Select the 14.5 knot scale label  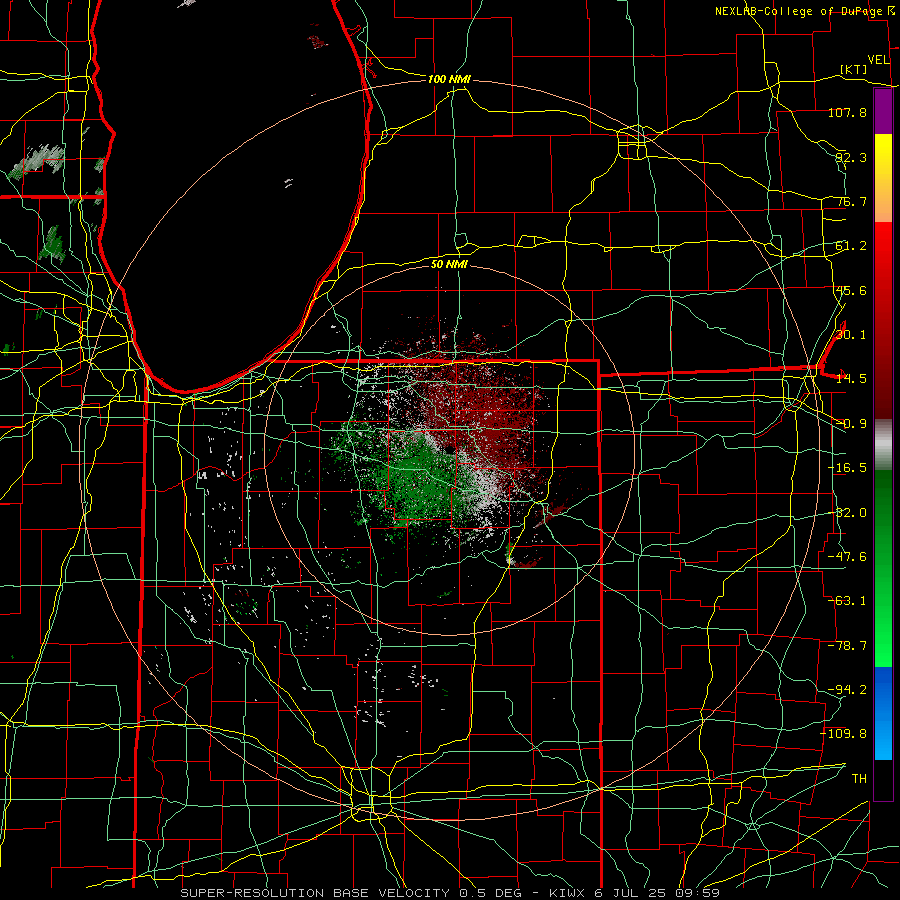851,379
